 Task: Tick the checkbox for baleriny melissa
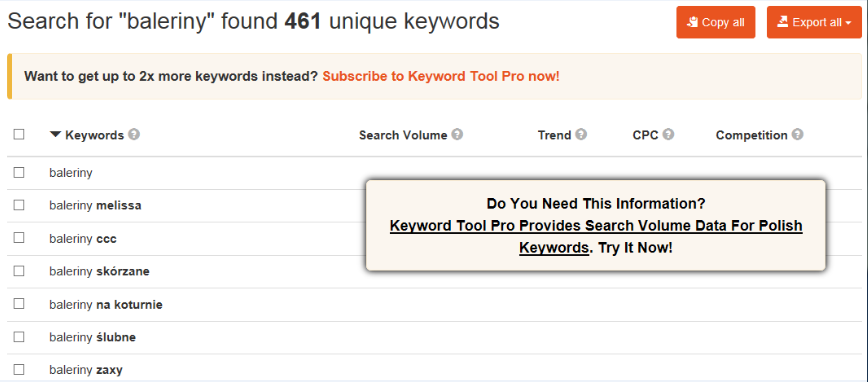pos(19,205)
